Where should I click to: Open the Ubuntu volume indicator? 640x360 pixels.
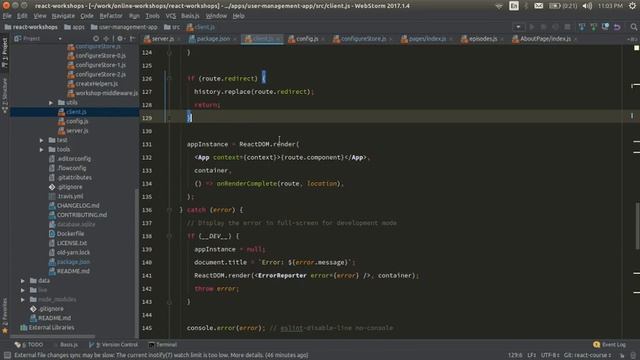587,6
